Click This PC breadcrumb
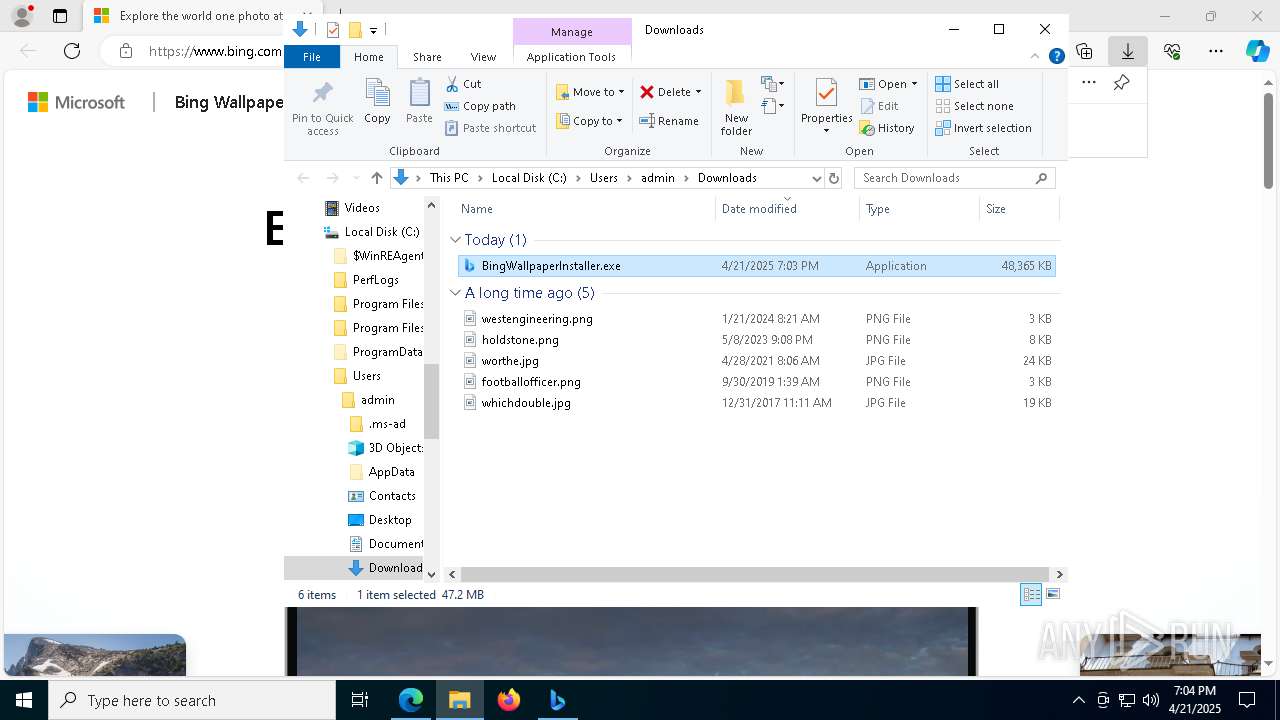The image size is (1280, 720). [449, 178]
